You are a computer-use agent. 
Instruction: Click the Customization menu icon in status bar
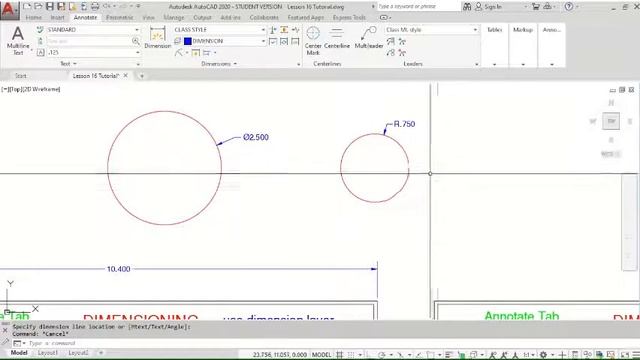[636, 355]
